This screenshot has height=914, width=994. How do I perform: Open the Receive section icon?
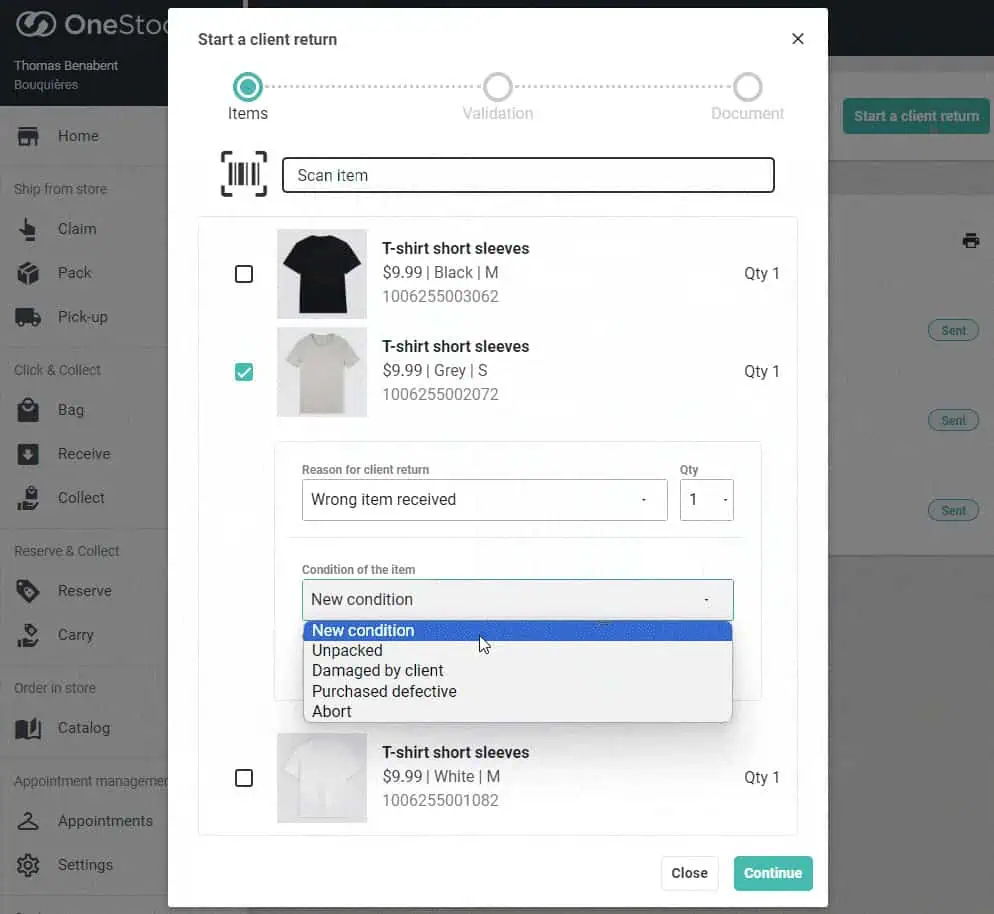[x=27, y=454]
